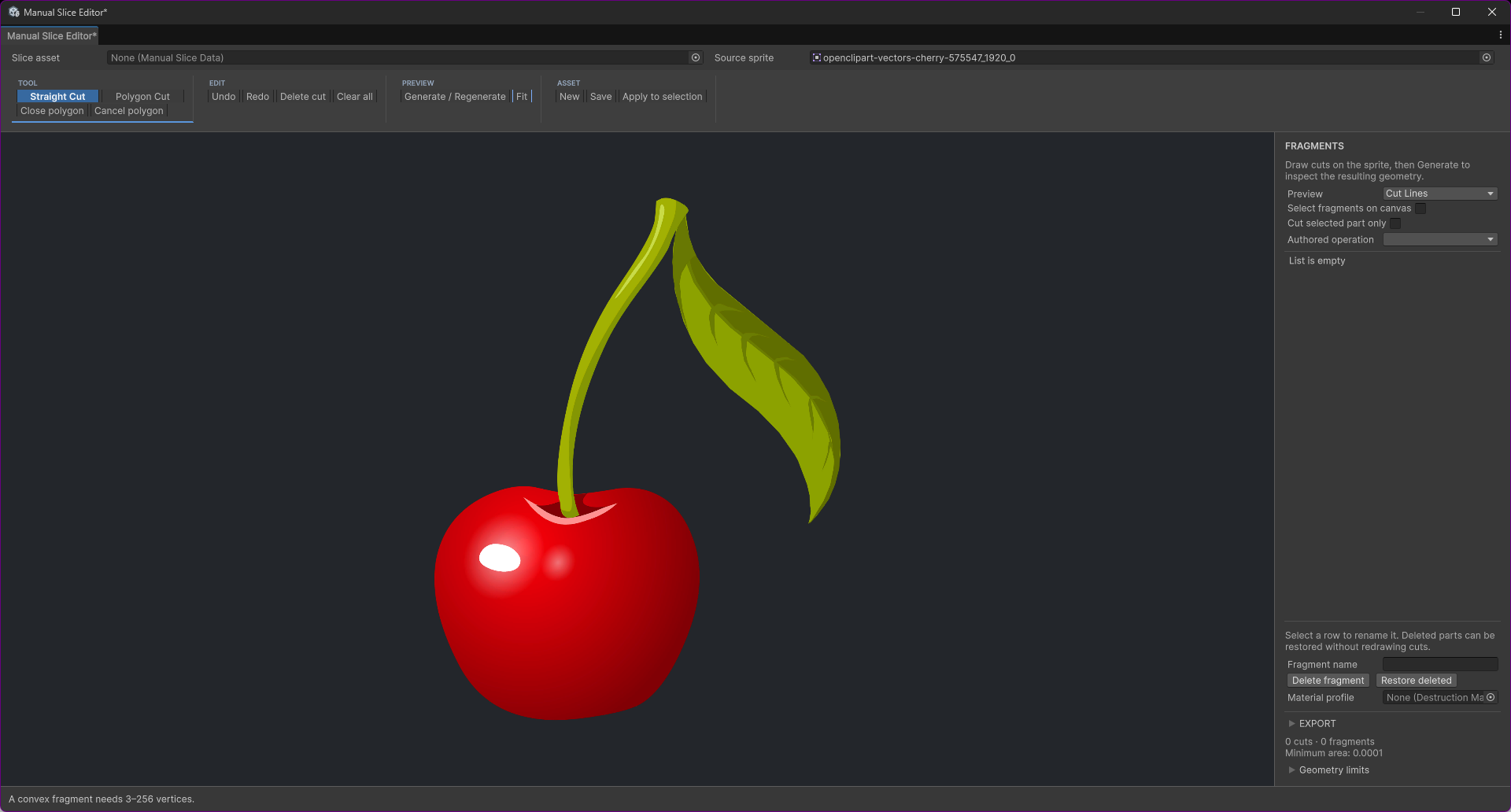Click status message about convex fragment vertices
The height and width of the screenshot is (812, 1511).
tap(102, 799)
